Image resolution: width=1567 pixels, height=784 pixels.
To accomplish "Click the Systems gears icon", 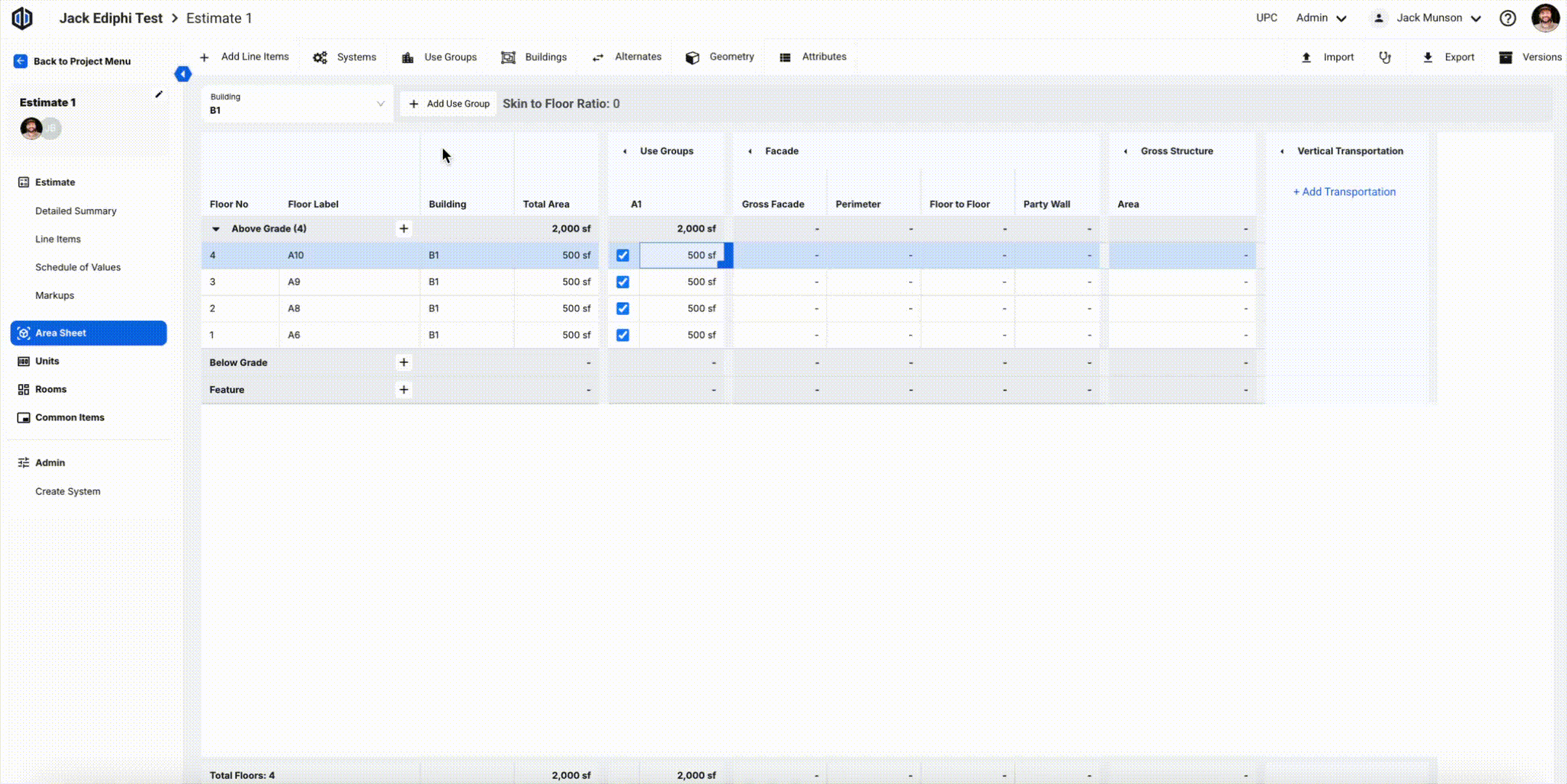I will tap(320, 57).
